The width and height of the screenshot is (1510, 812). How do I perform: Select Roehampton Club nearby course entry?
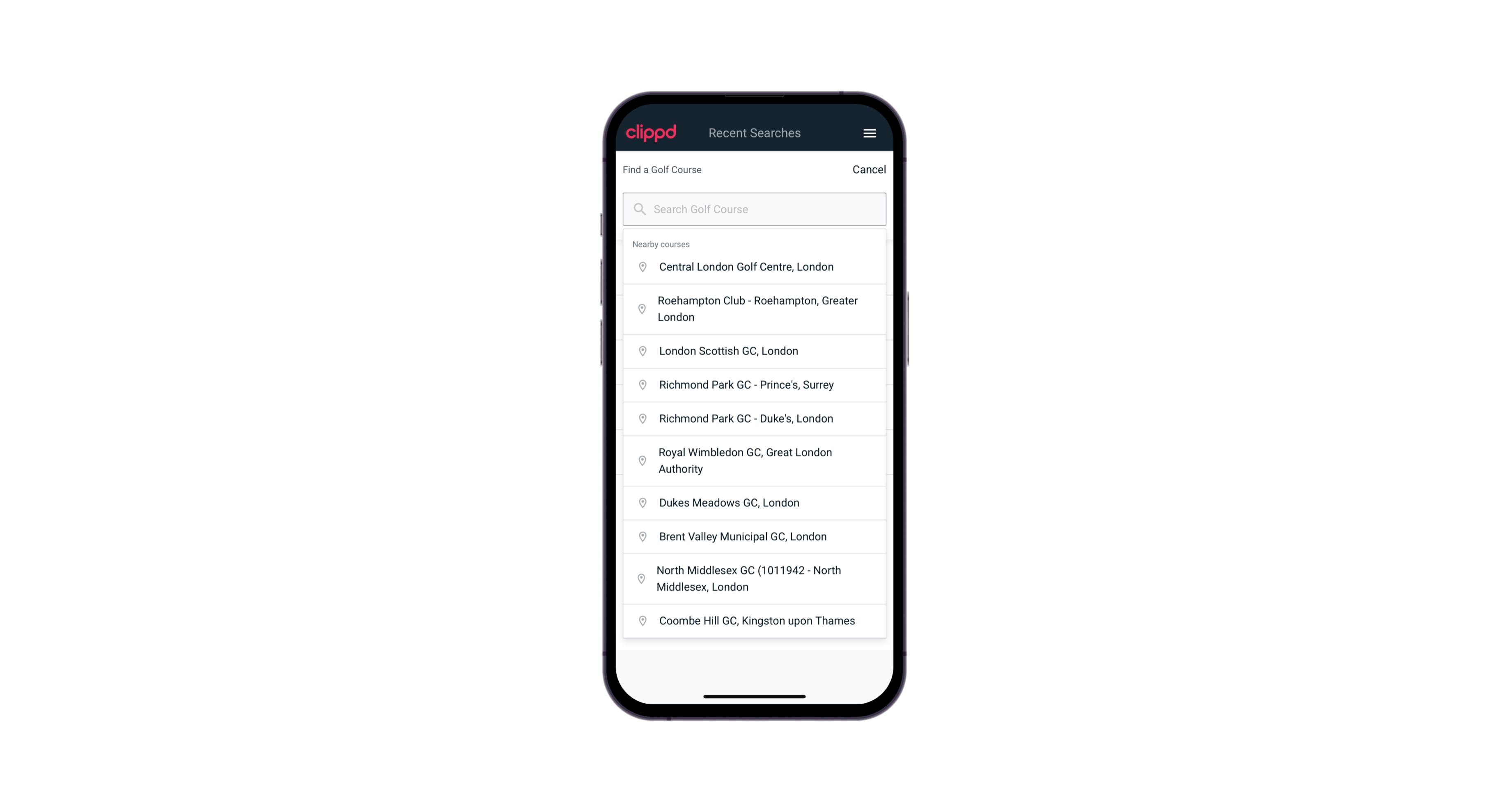coord(754,308)
